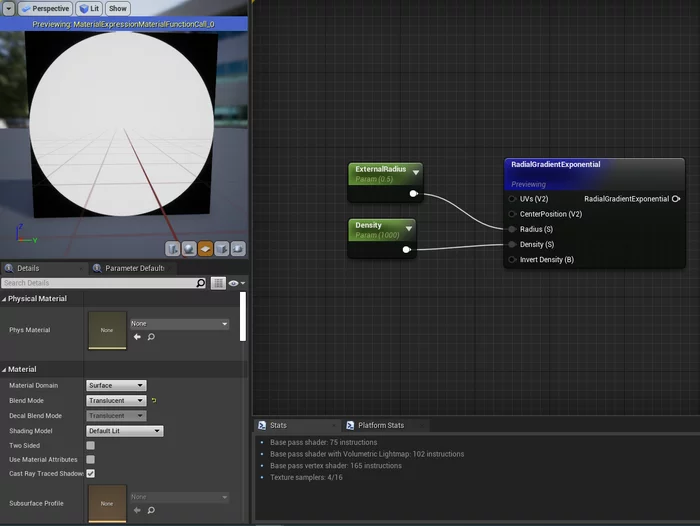Open the Shading Model dropdown
The height and width of the screenshot is (526, 700).
click(125, 431)
